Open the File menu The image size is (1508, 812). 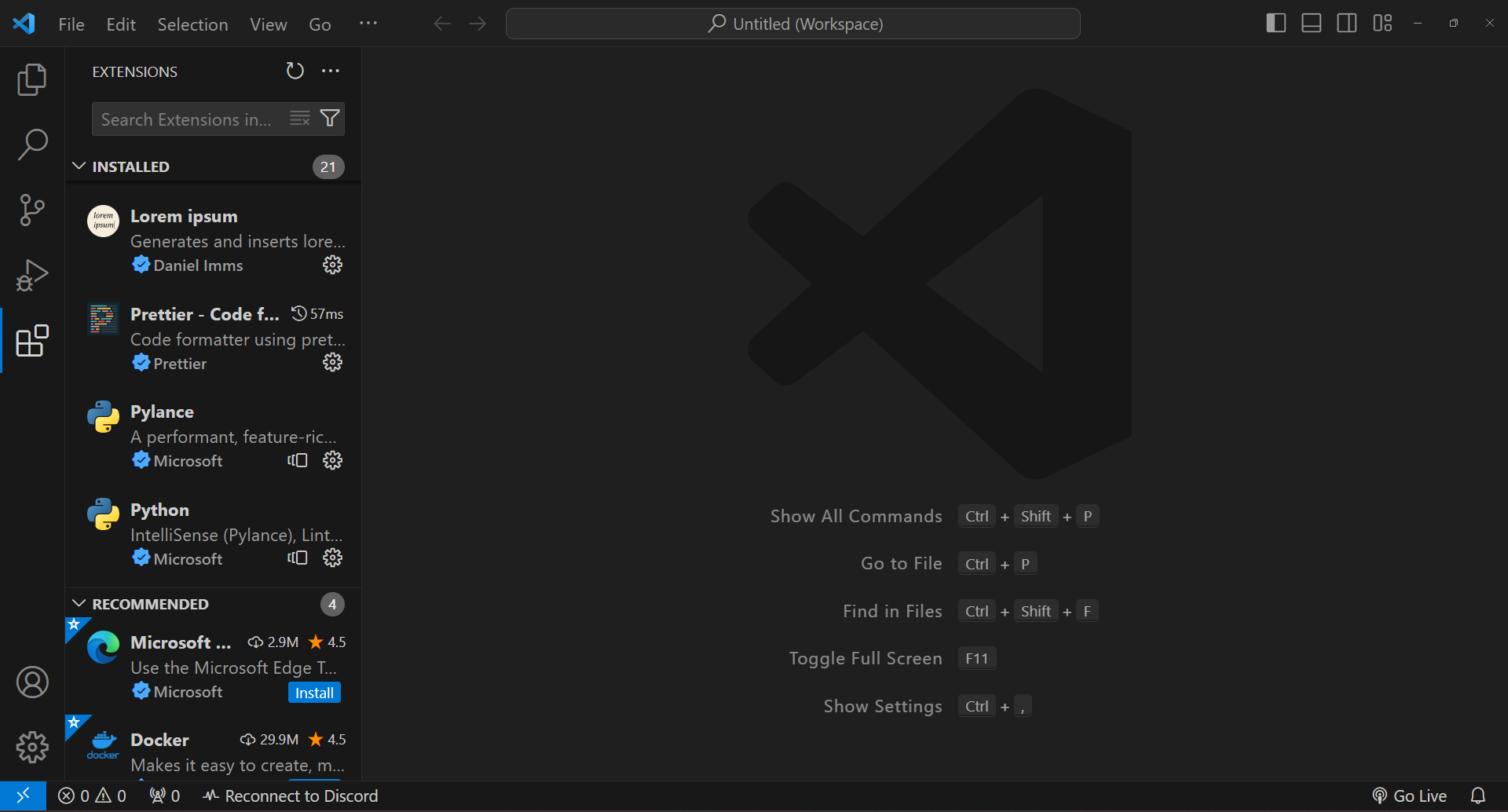point(71,24)
